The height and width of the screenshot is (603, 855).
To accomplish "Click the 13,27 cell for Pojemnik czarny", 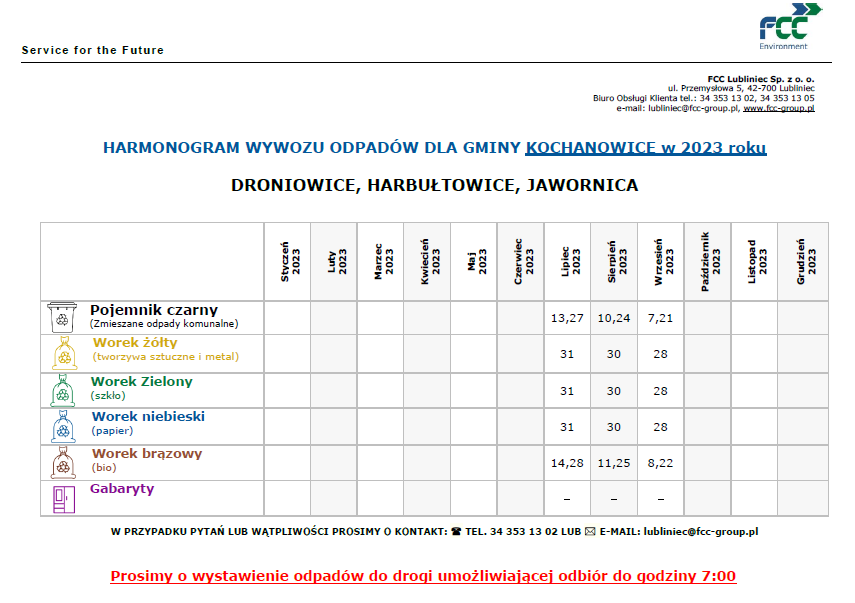I will click(567, 317).
